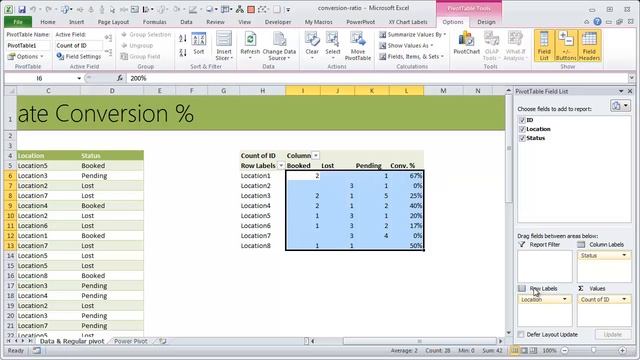Click Sort A to Z icon
The image size is (640, 360).
click(182, 39)
